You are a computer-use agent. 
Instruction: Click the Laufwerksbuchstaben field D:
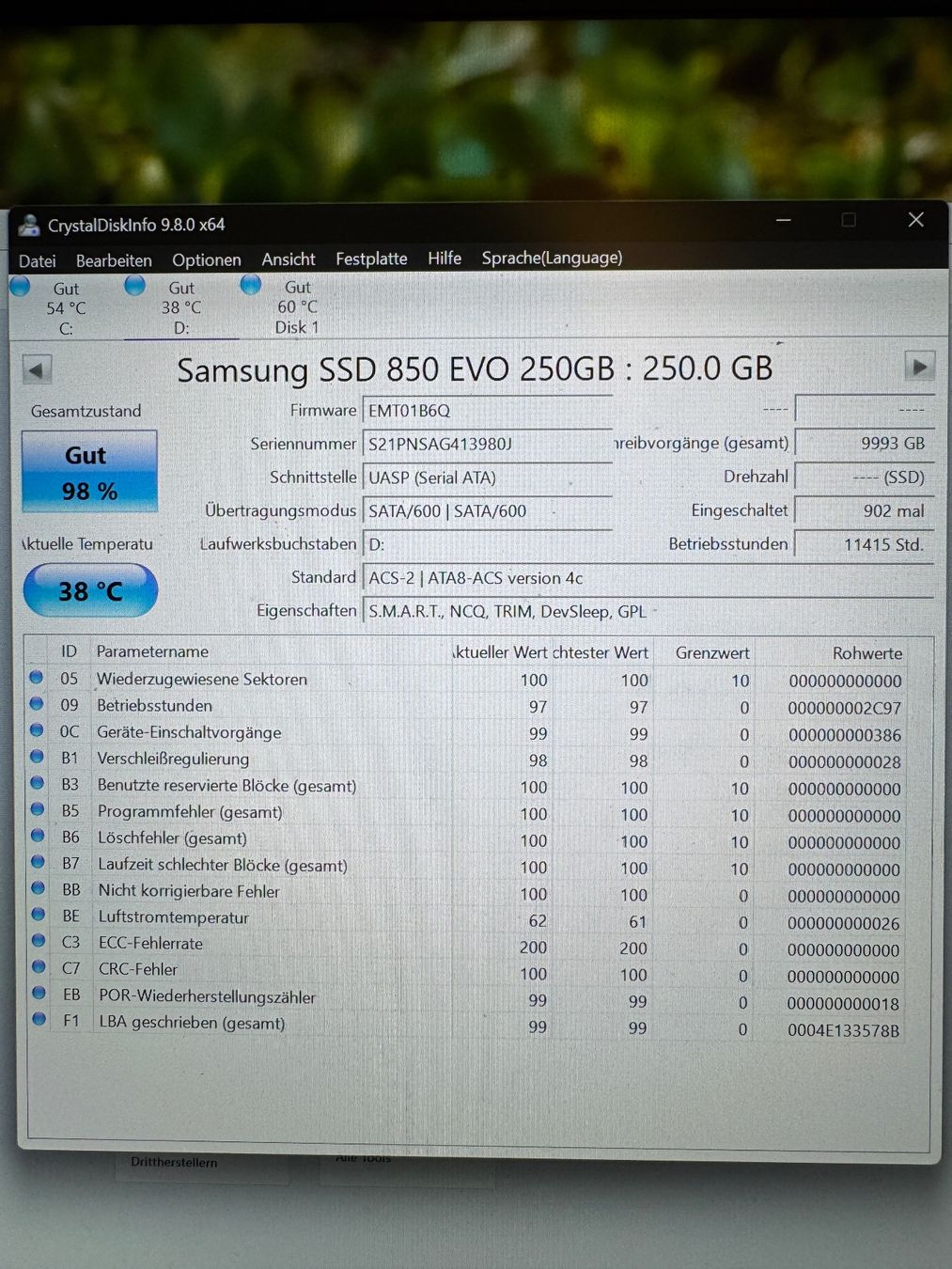pyautogui.click(x=487, y=544)
